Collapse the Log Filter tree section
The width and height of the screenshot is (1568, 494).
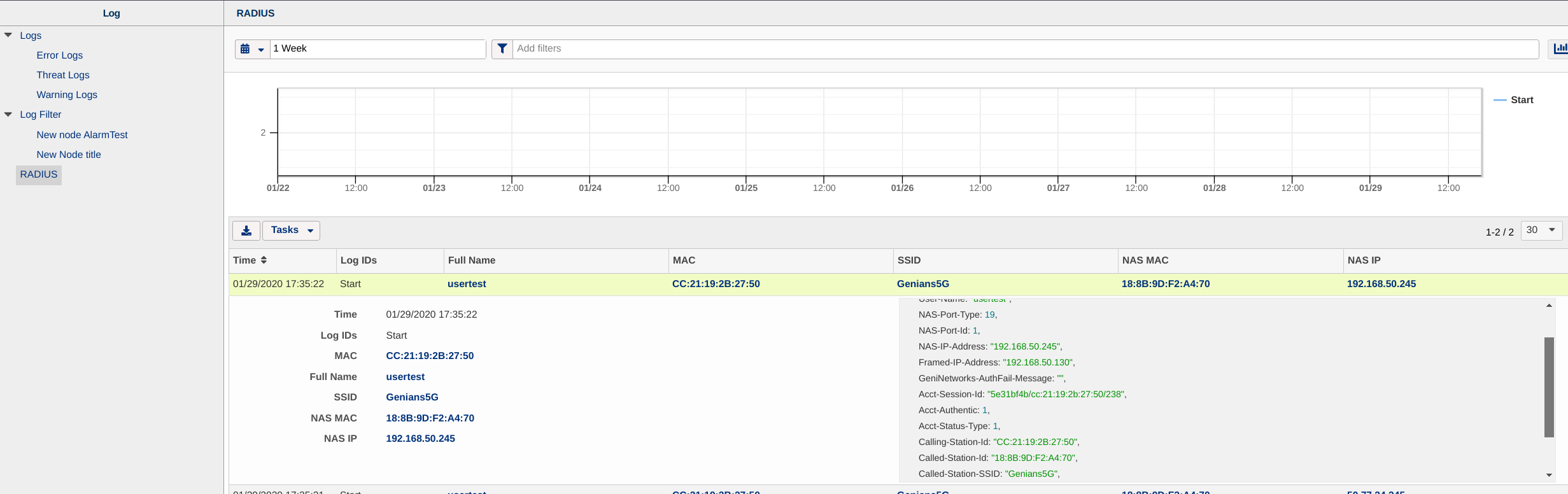pos(8,115)
